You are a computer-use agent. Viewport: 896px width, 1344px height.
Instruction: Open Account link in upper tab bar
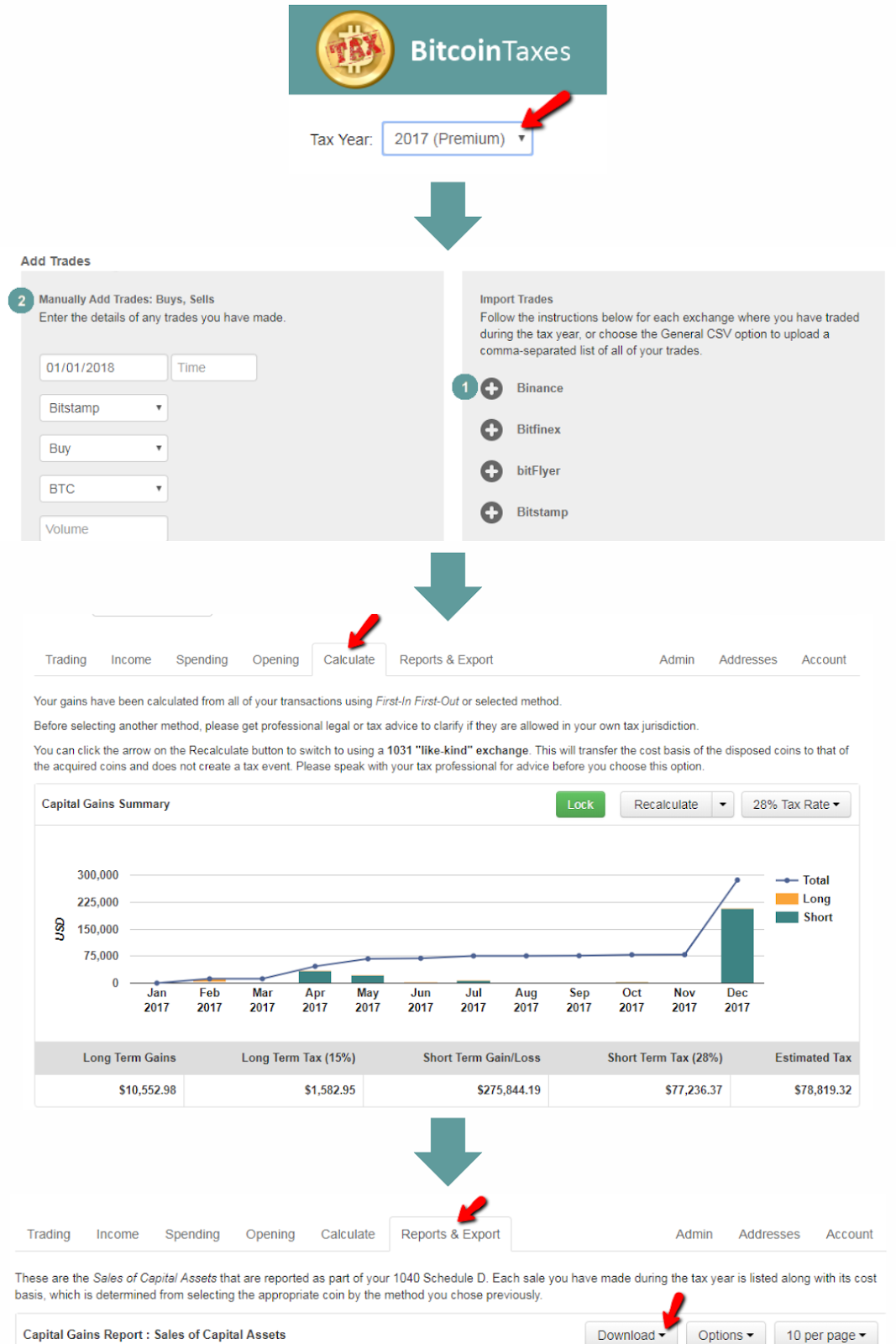[x=824, y=660]
